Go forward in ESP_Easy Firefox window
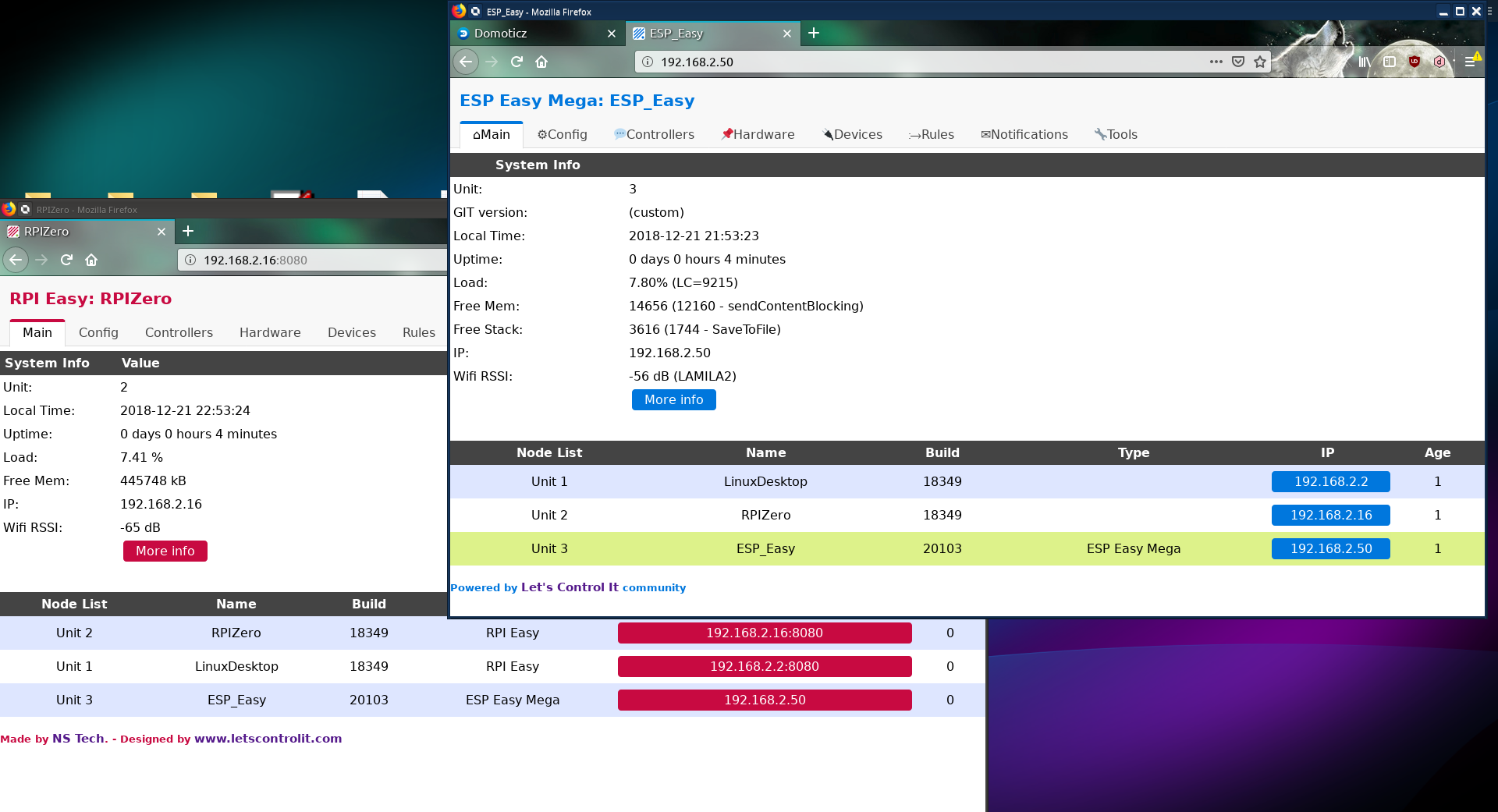The height and width of the screenshot is (812, 1498). coord(492,62)
